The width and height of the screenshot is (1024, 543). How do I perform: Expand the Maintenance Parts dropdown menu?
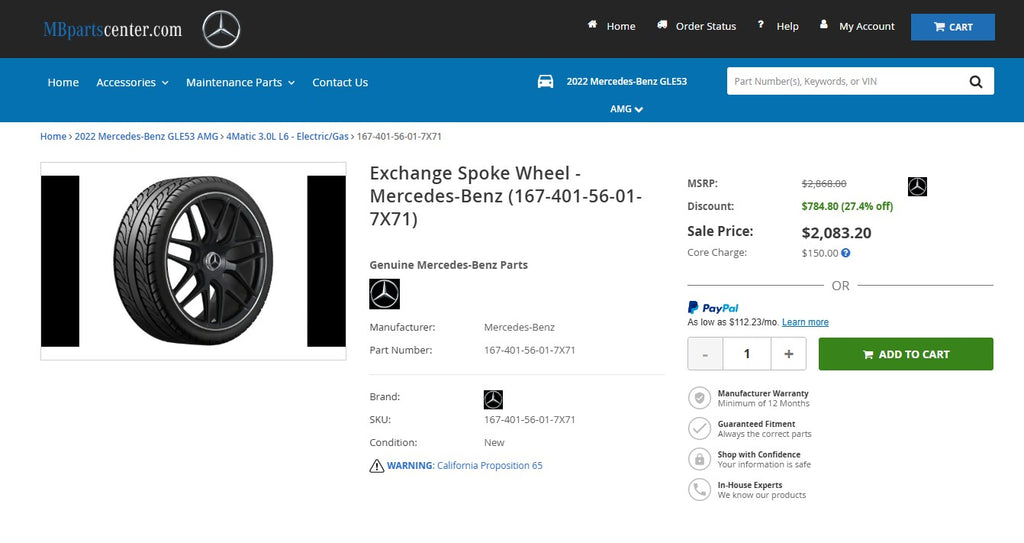(x=240, y=82)
